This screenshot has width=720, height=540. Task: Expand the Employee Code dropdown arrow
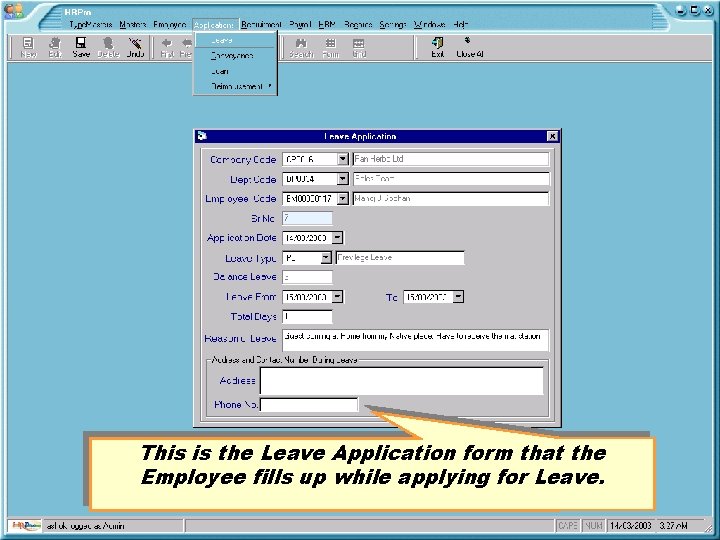pos(343,198)
